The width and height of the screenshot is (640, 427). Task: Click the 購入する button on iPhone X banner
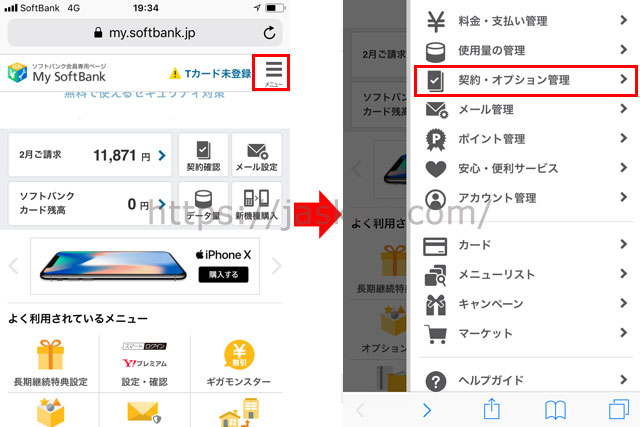pyautogui.click(x=223, y=274)
